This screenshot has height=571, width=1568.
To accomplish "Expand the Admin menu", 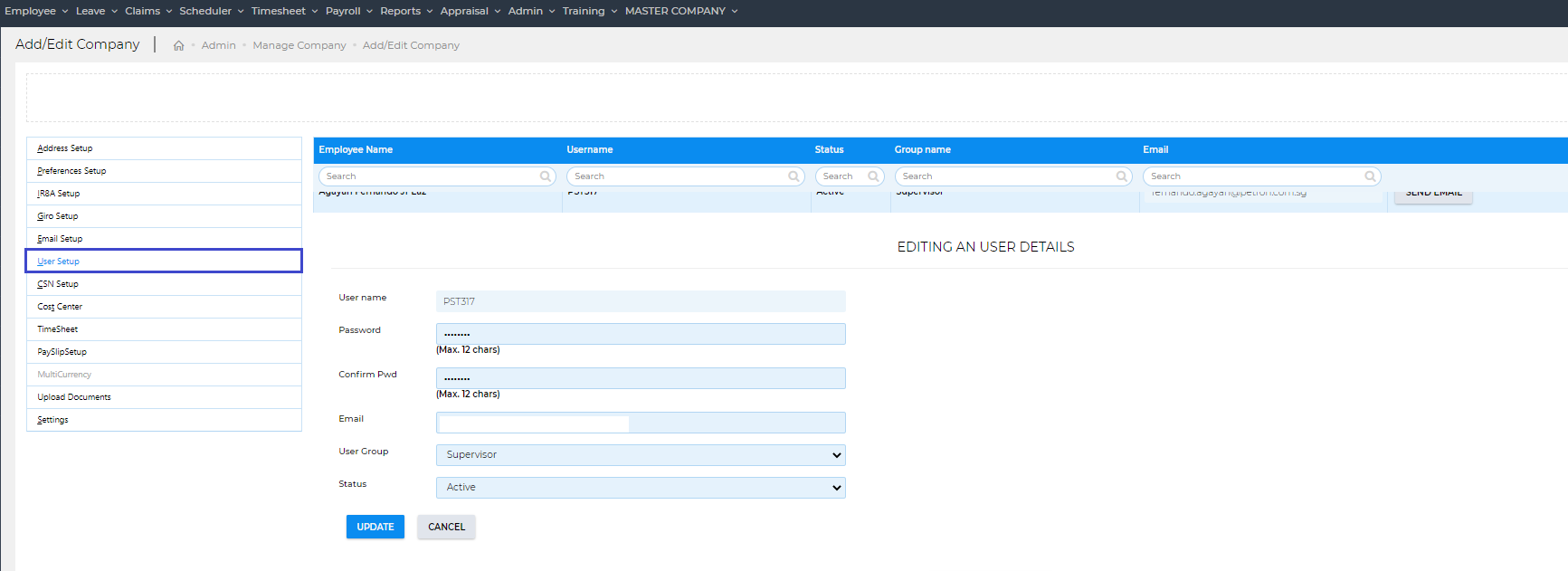I will tap(532, 11).
